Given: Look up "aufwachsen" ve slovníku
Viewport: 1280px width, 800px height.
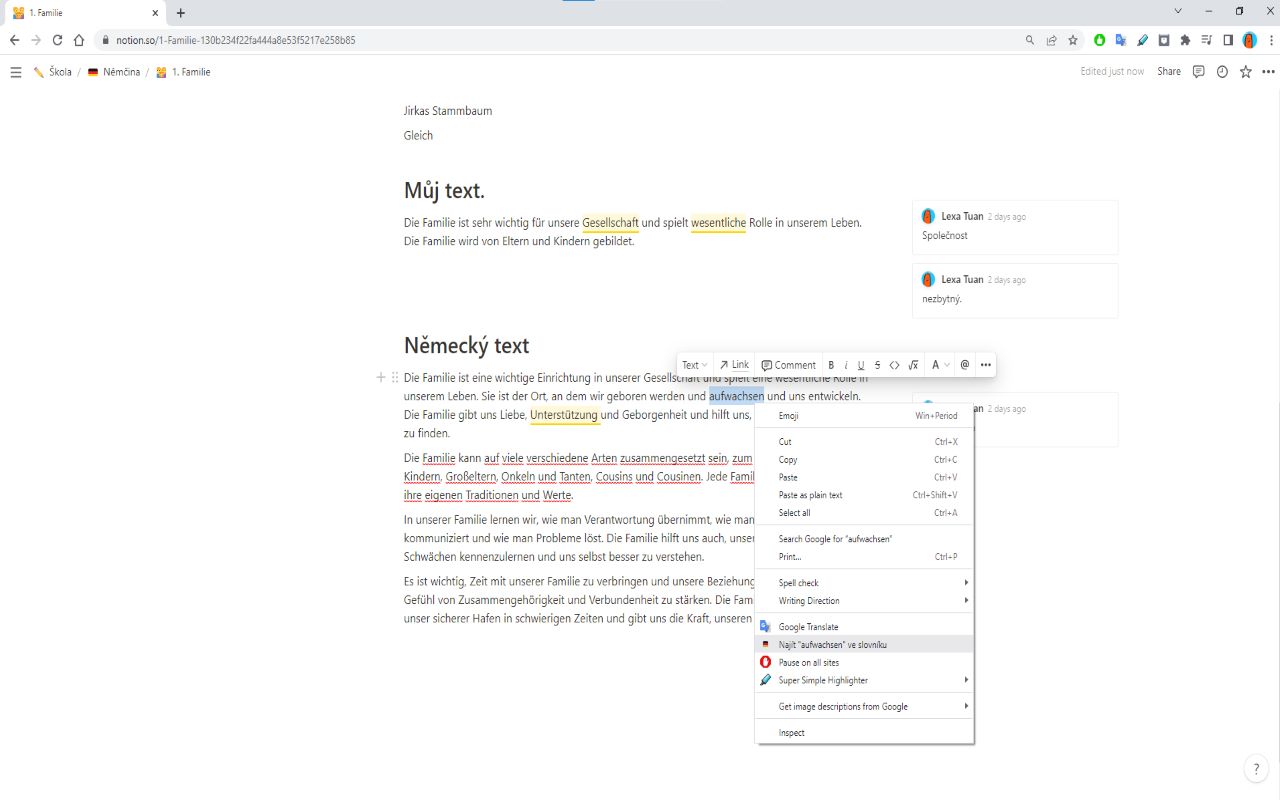Looking at the screenshot, I should point(864,645).
